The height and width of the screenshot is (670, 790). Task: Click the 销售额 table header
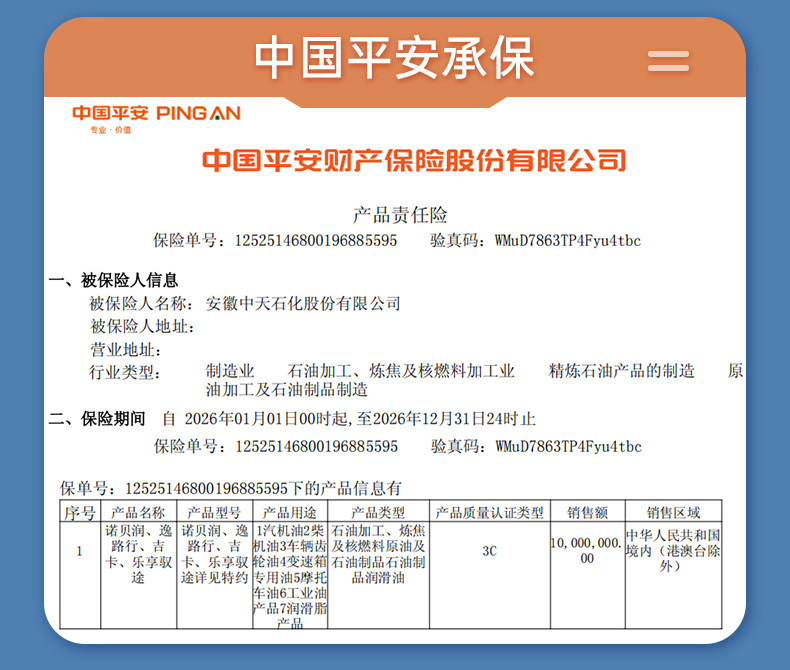pos(587,512)
